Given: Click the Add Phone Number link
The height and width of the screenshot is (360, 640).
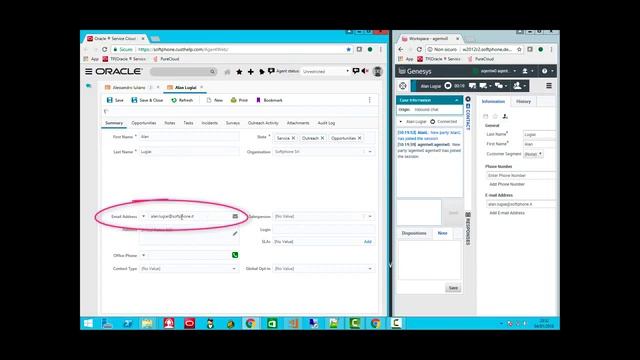Looking at the screenshot, I should click(x=507, y=184).
